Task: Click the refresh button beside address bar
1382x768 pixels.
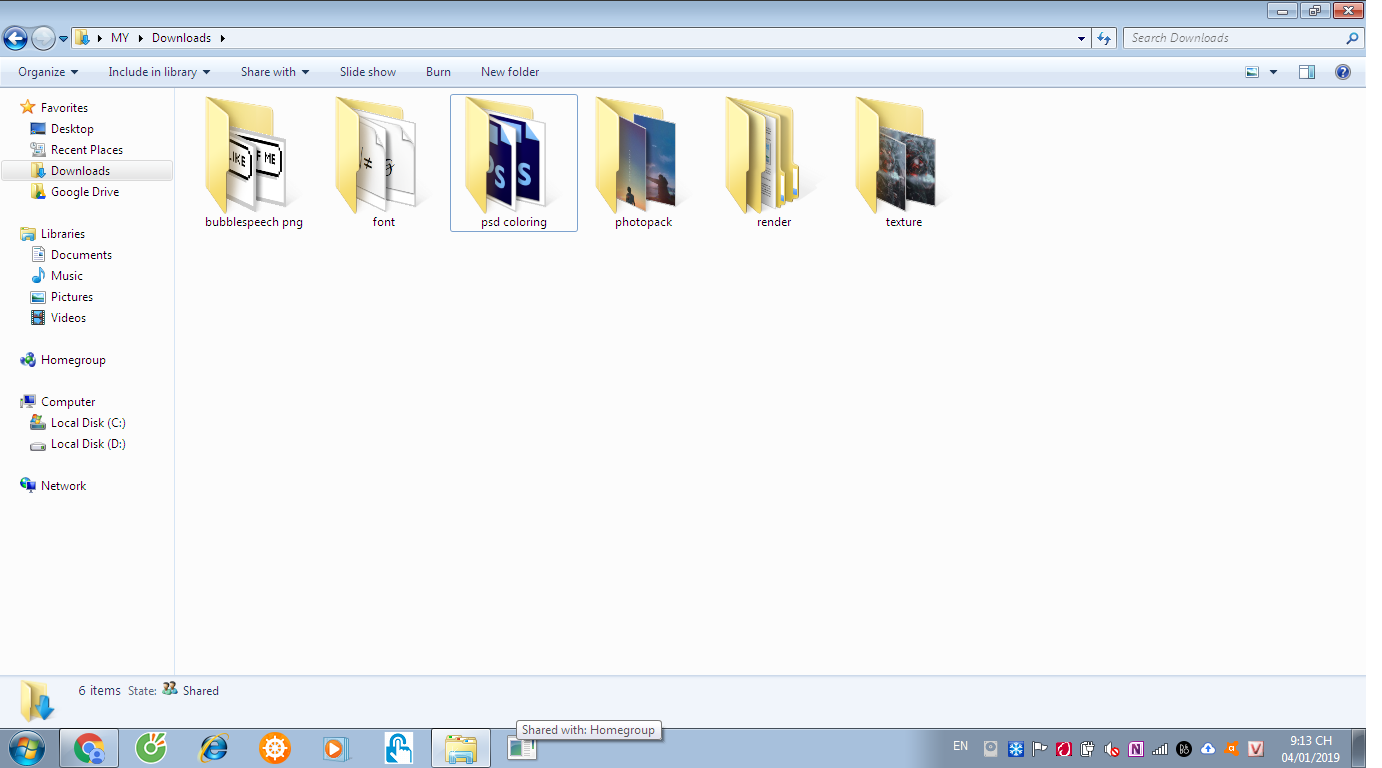Action: click(1104, 38)
